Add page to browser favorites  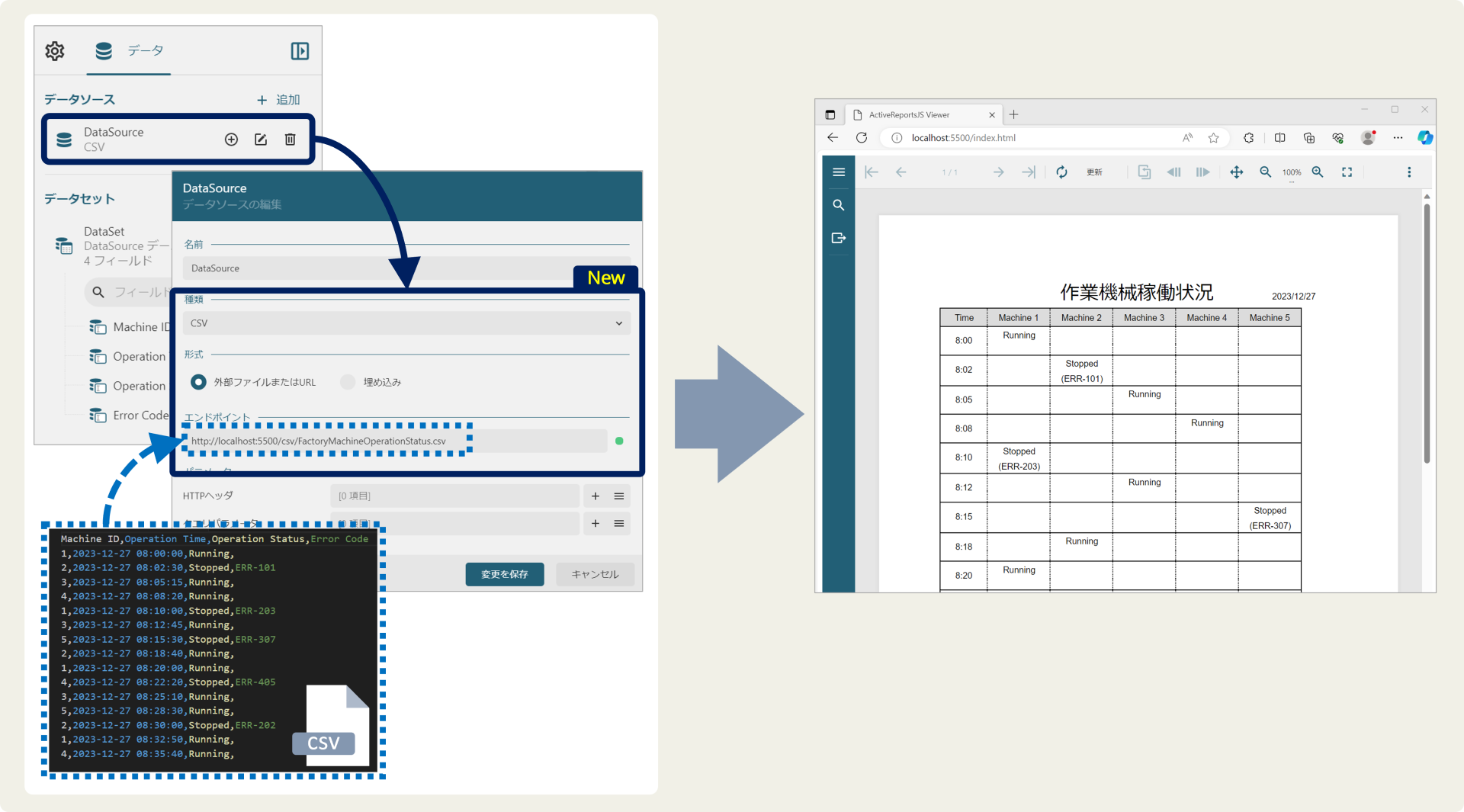1214,138
